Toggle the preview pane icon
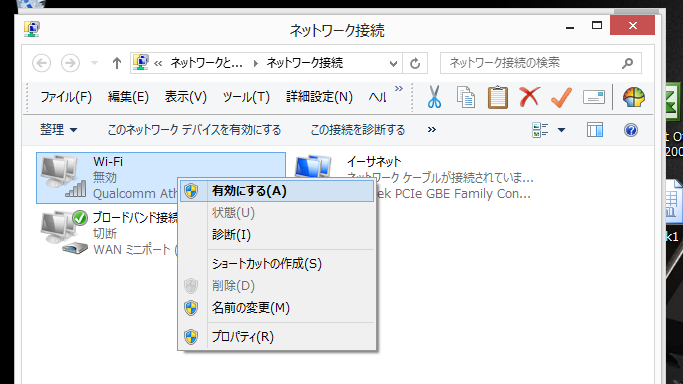Viewport: 683px width, 384px height. (x=595, y=130)
